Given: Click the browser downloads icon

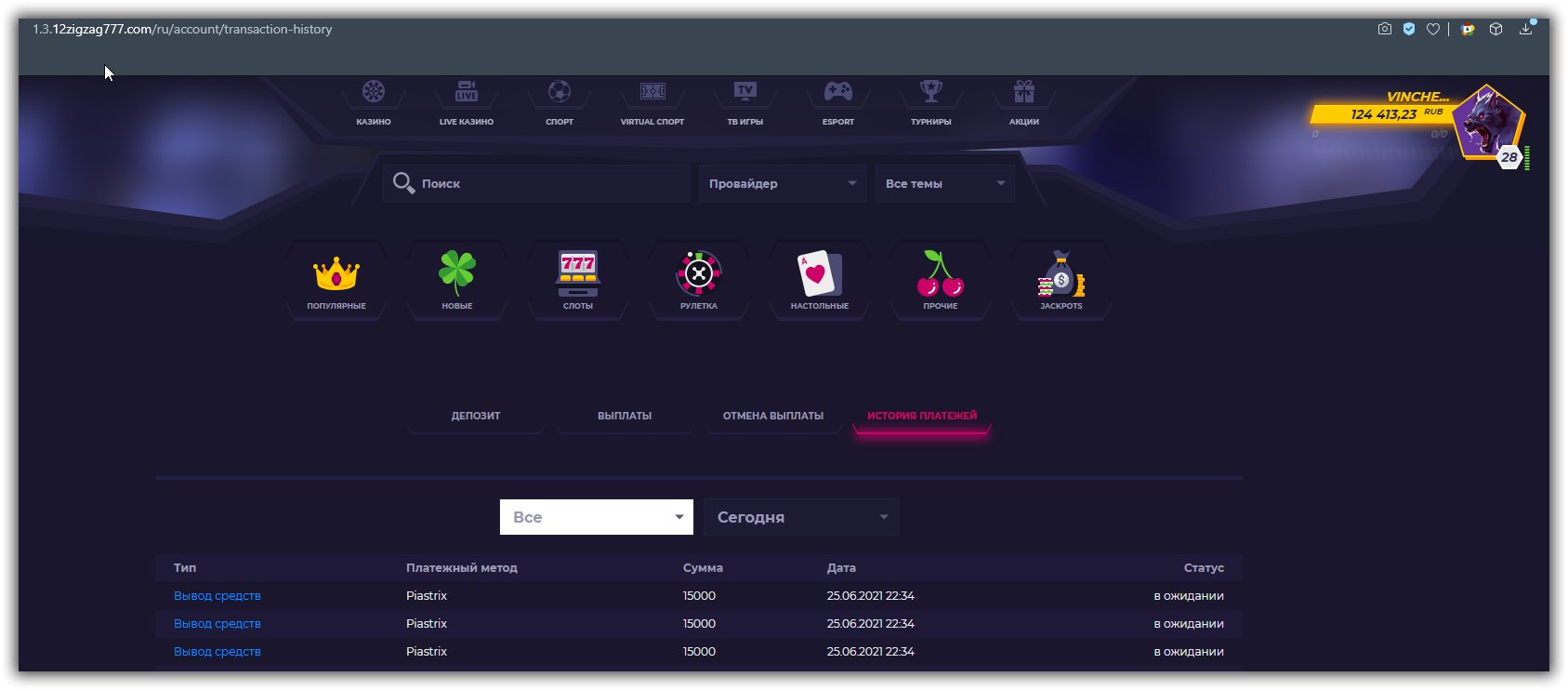Looking at the screenshot, I should point(1525,30).
